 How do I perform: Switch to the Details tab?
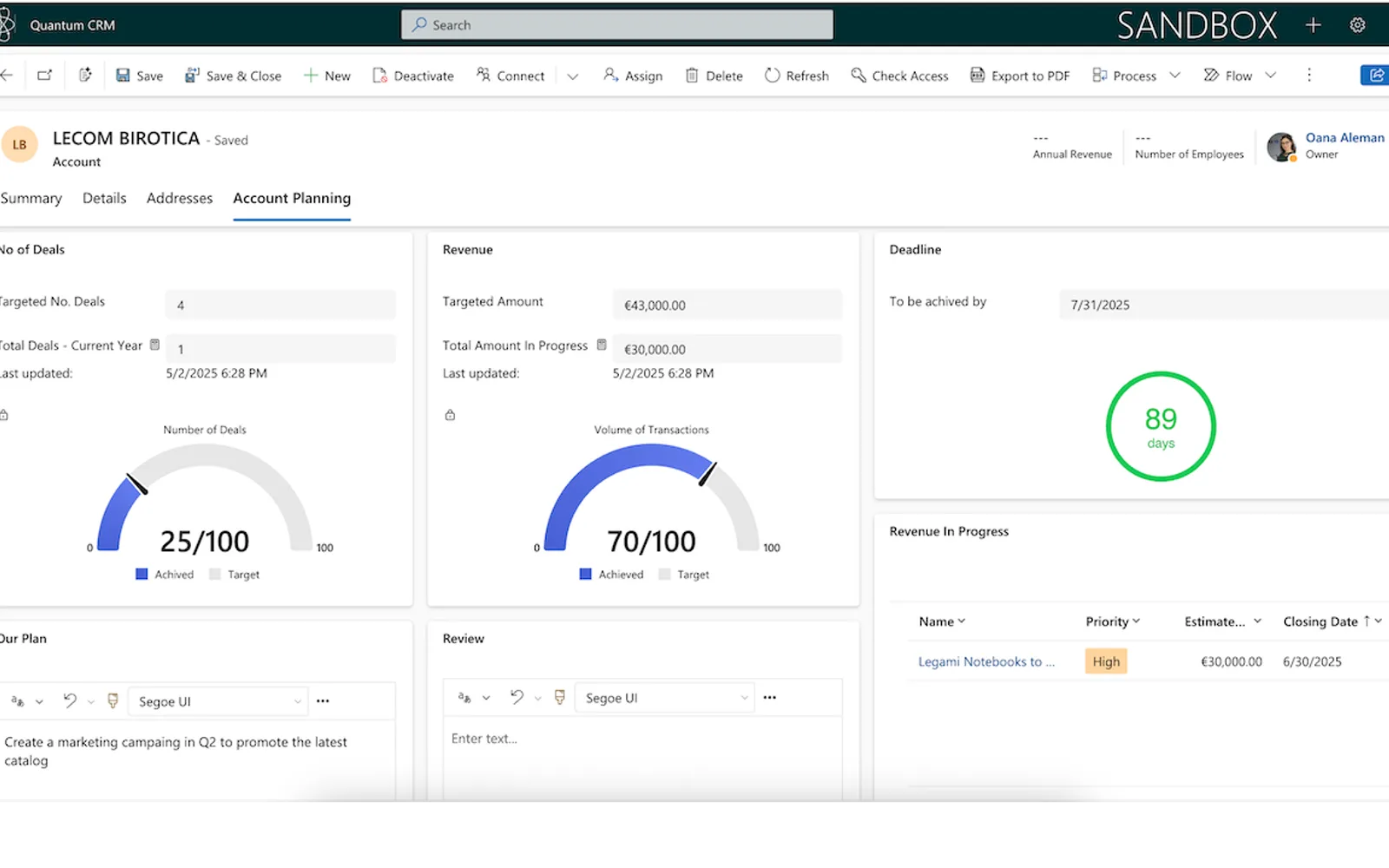coord(104,198)
